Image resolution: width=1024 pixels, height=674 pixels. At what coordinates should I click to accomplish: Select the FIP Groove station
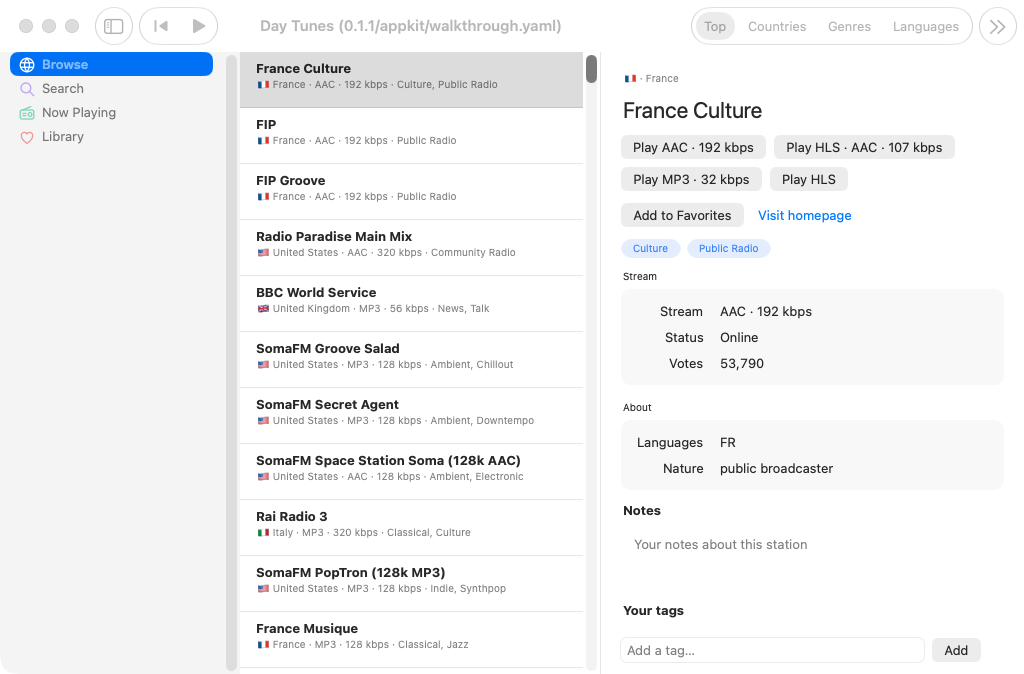coord(411,192)
